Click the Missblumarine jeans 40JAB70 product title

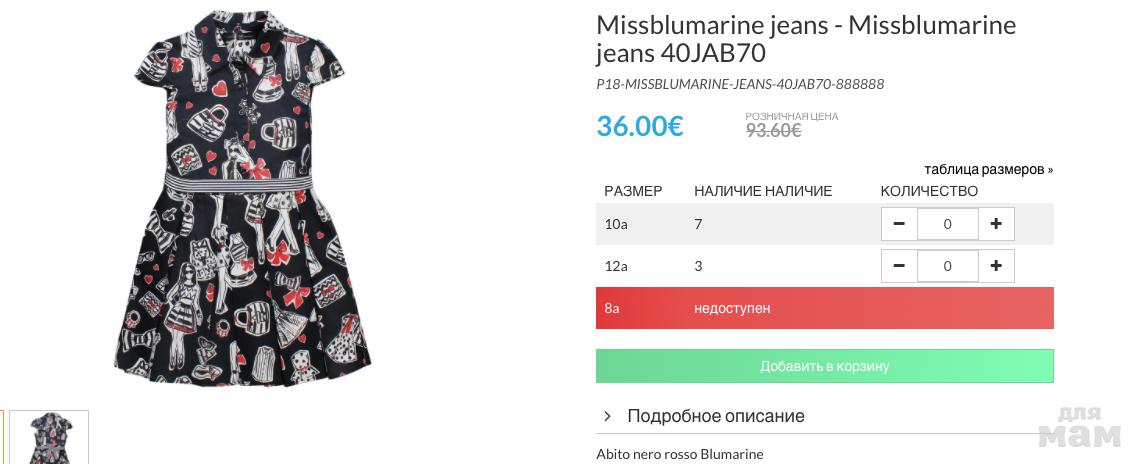pos(805,39)
